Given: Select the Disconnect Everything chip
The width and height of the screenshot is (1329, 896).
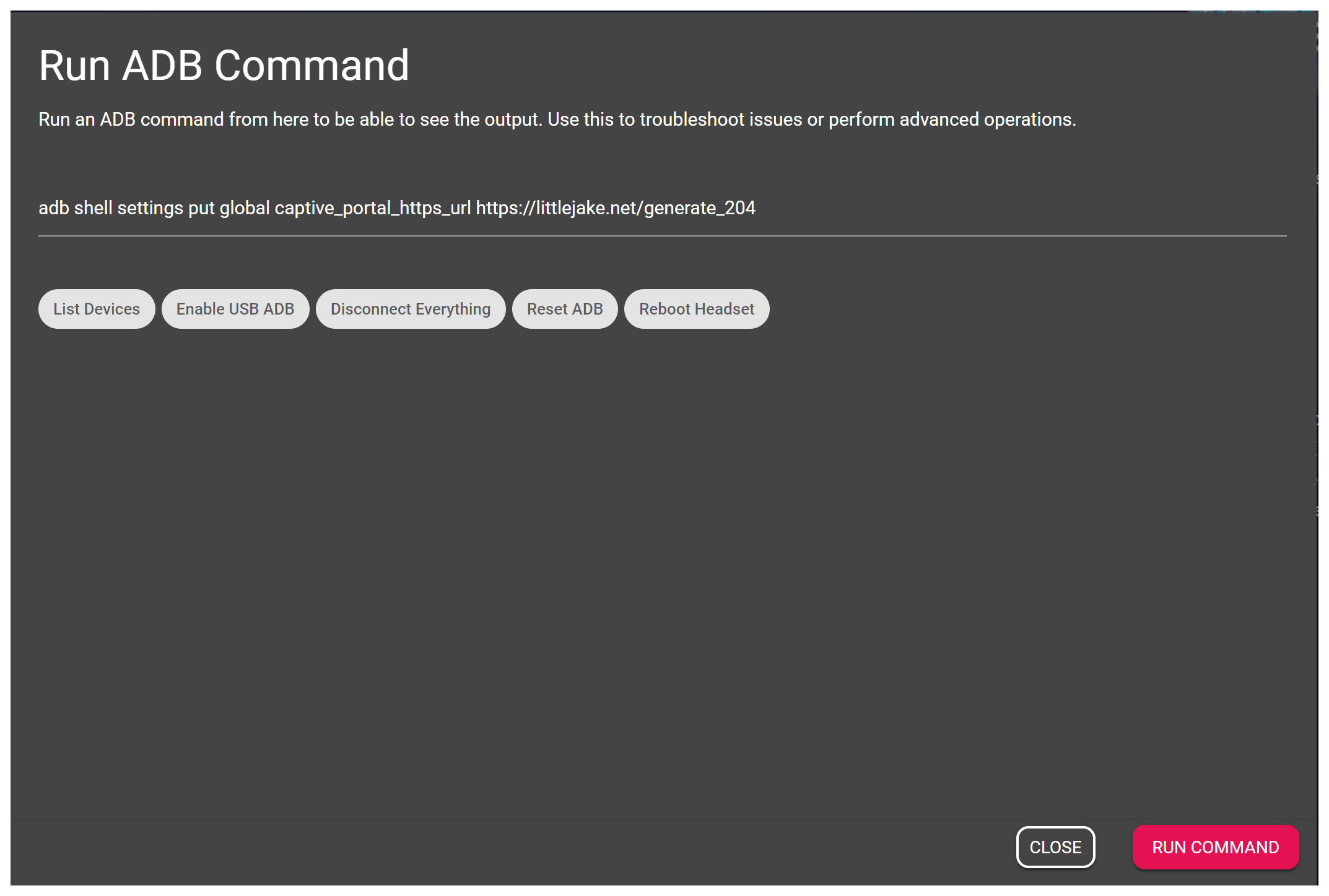Looking at the screenshot, I should (x=410, y=309).
